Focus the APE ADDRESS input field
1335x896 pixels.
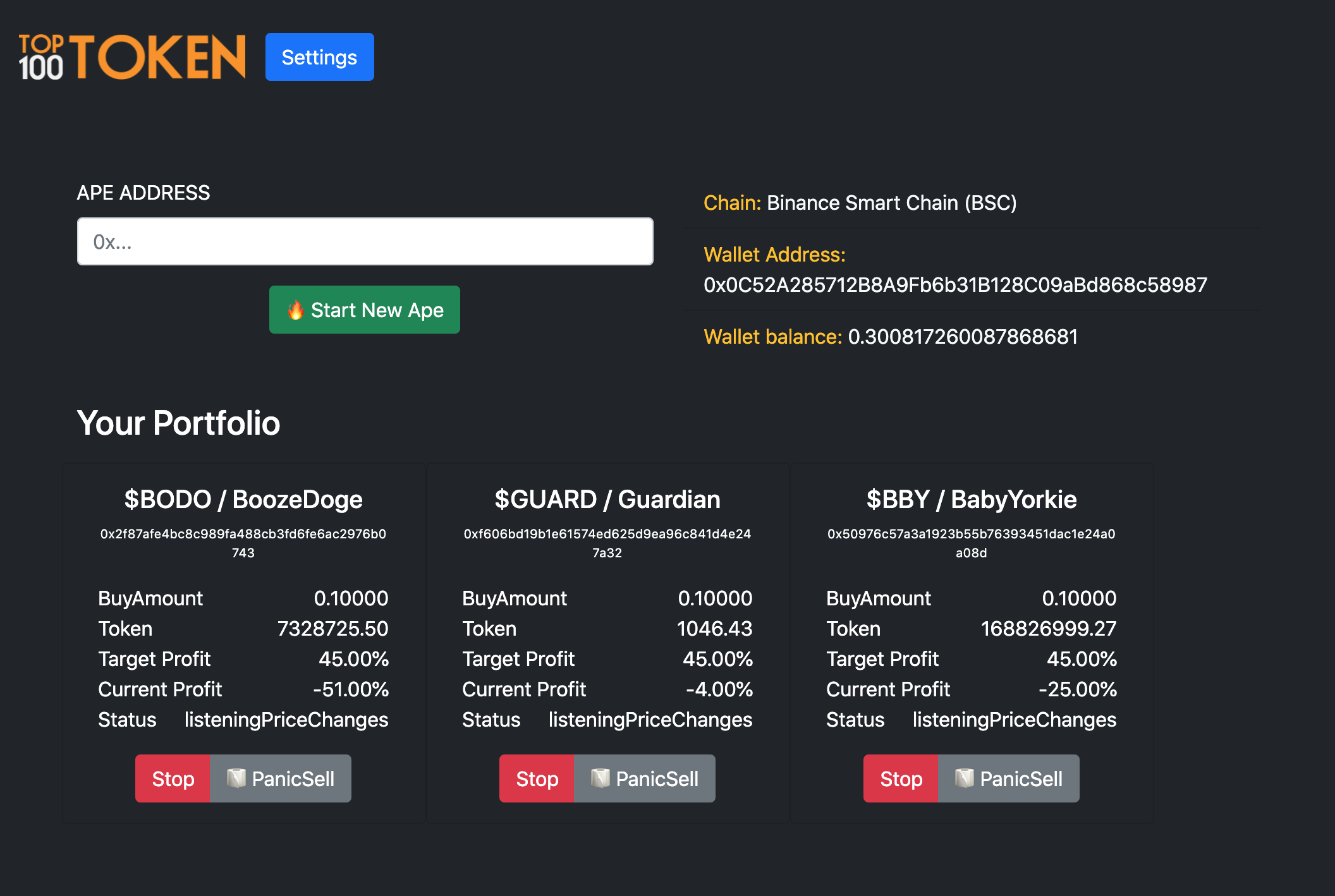pos(365,241)
